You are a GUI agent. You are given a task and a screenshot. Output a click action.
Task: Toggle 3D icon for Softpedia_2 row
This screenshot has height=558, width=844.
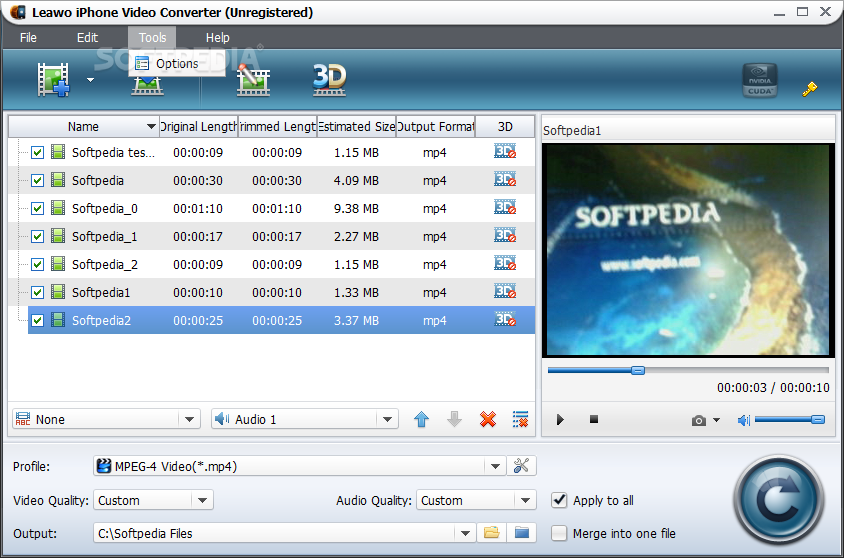(x=505, y=264)
